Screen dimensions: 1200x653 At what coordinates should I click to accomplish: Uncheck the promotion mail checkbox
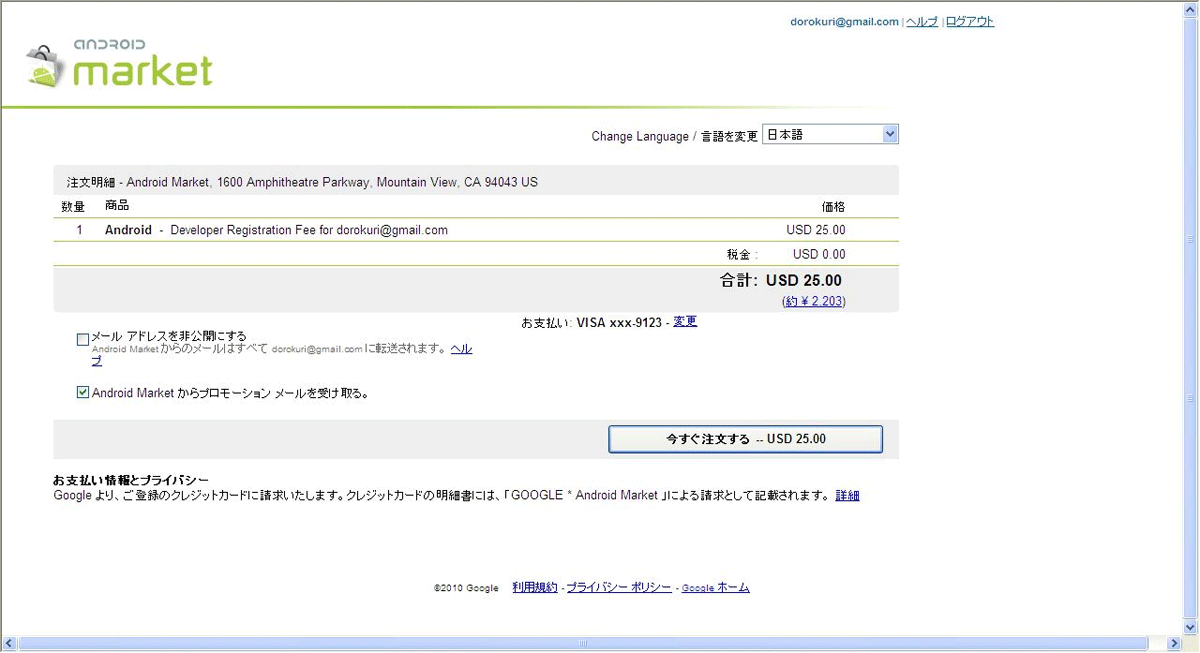[x=83, y=392]
